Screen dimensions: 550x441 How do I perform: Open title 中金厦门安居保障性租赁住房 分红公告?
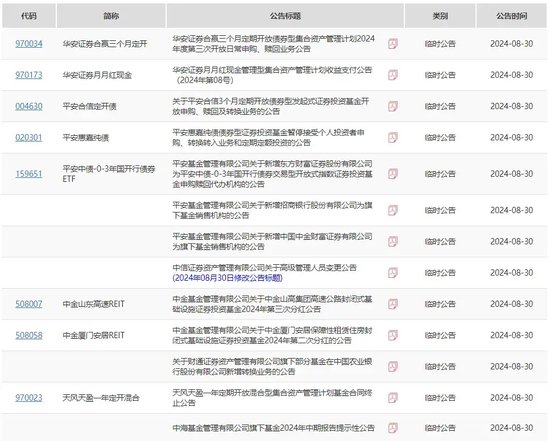272,335
